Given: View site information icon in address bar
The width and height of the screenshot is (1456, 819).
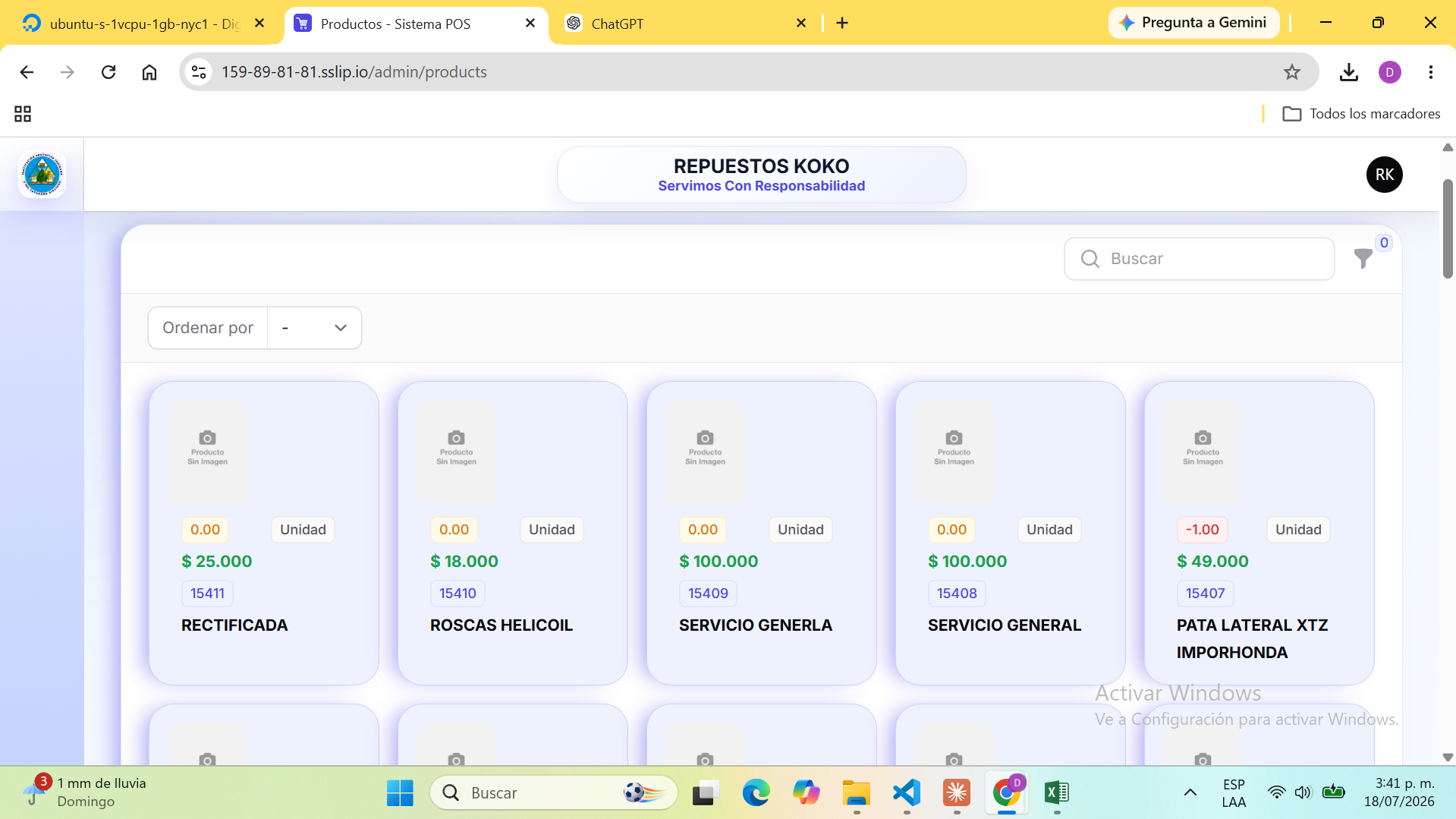Looking at the screenshot, I should click(x=199, y=72).
